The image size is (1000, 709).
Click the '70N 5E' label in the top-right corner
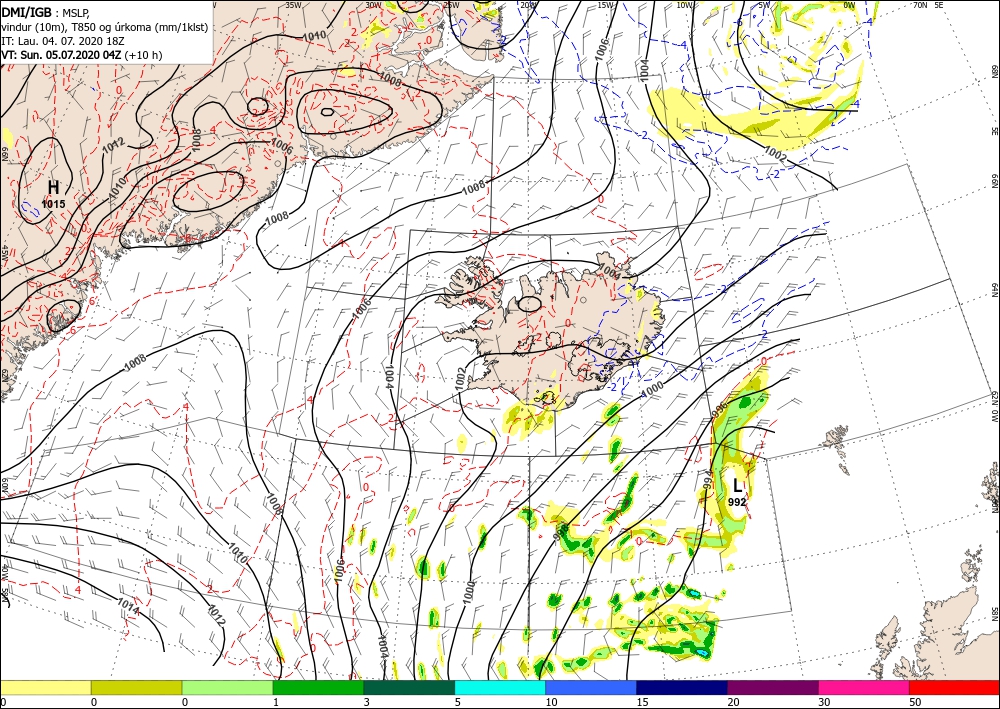click(928, 5)
